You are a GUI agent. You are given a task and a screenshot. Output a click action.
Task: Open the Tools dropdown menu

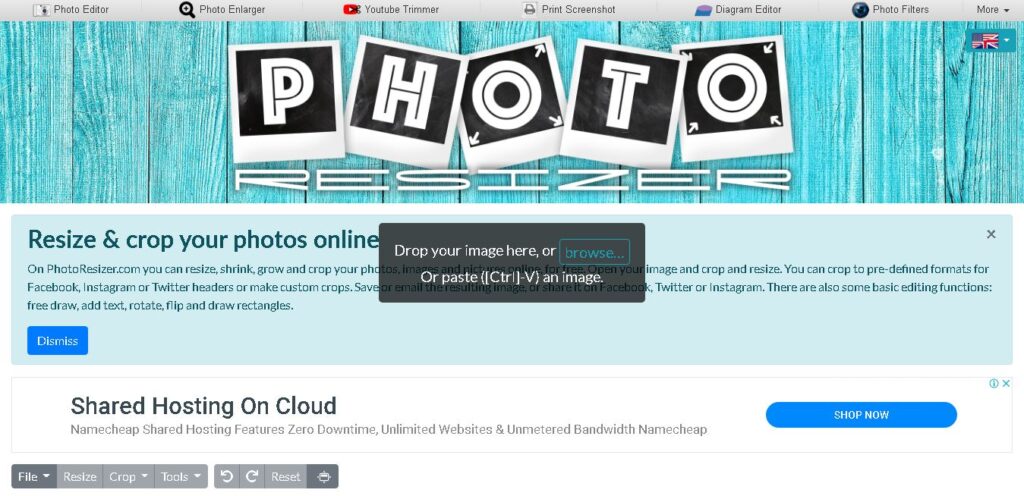coord(181,476)
